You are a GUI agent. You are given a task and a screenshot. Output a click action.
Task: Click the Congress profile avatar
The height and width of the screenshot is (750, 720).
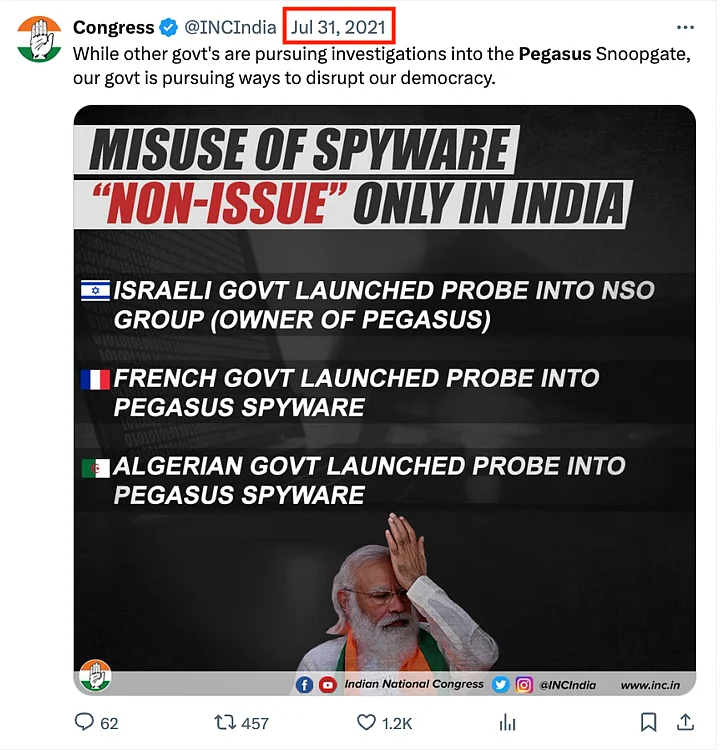pyautogui.click(x=39, y=38)
